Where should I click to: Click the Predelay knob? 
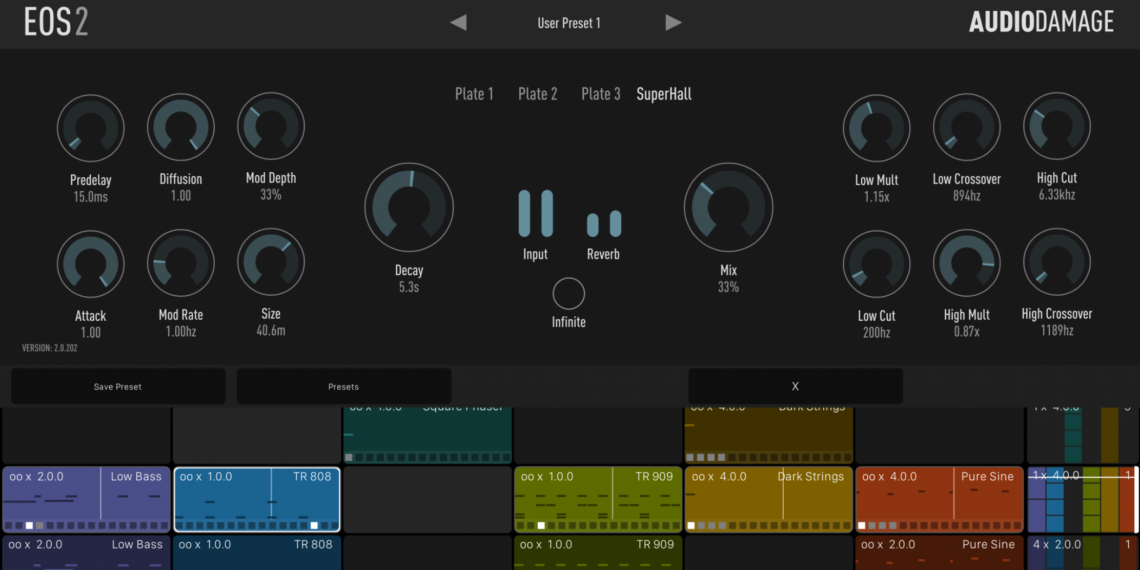tap(91, 128)
